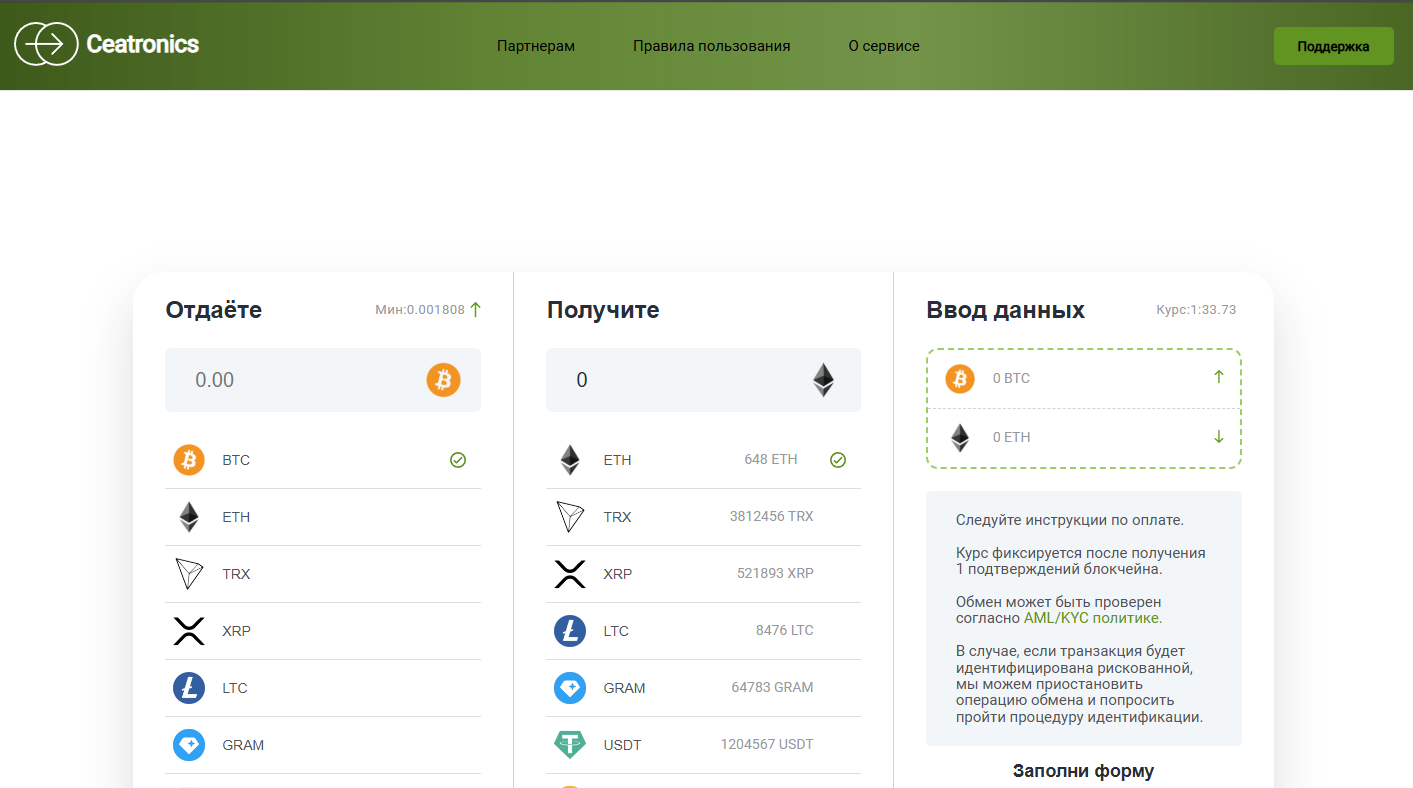
Task: Choose the LTC icon in the Получите list
Action: point(570,631)
